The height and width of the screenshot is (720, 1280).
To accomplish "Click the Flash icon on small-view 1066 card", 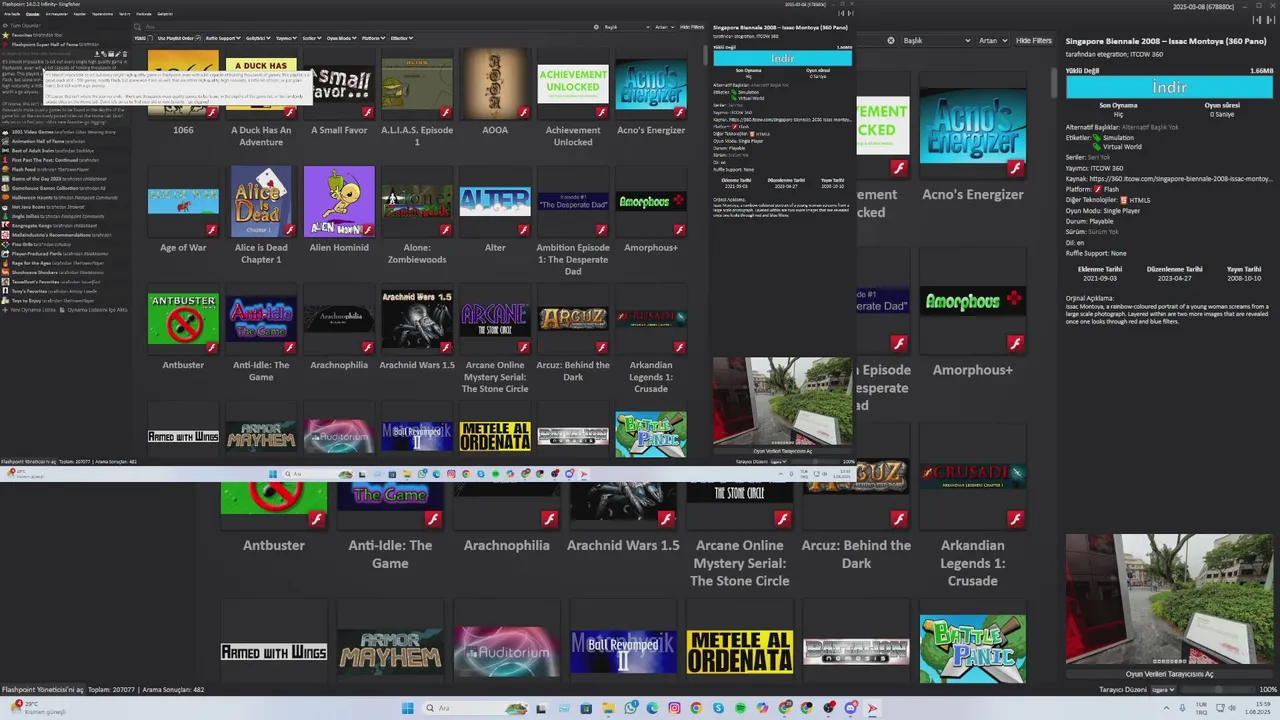I will pos(212,112).
